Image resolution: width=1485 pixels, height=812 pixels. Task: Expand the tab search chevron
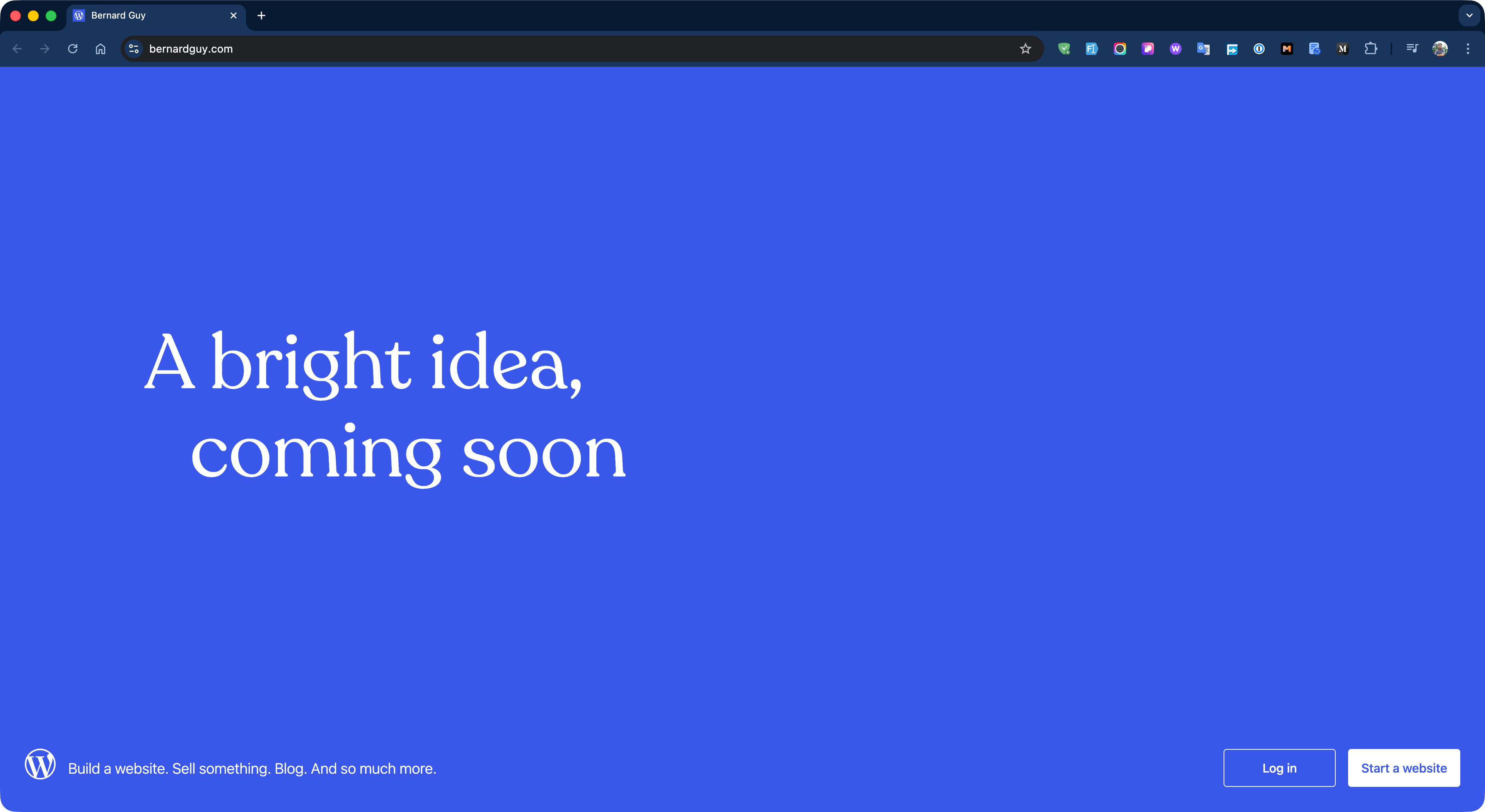[1469, 15]
